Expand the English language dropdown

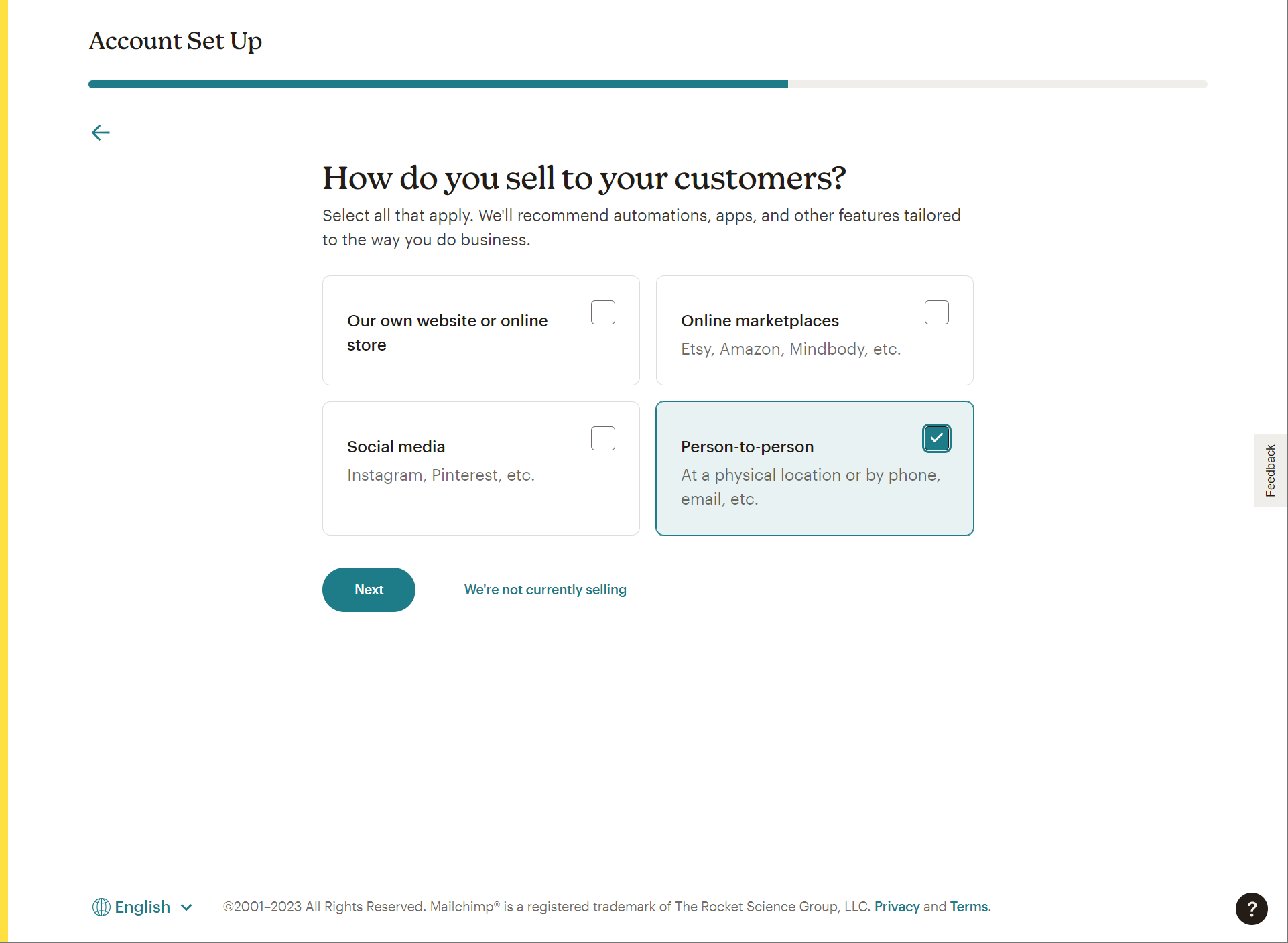[143, 907]
